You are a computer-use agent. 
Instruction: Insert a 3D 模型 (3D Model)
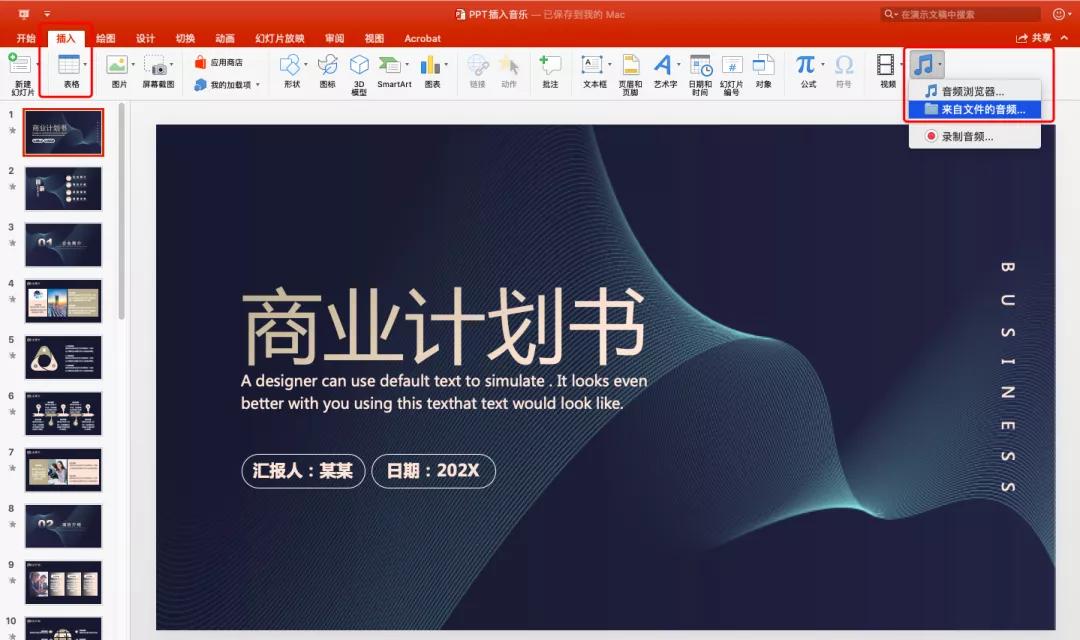pos(357,66)
